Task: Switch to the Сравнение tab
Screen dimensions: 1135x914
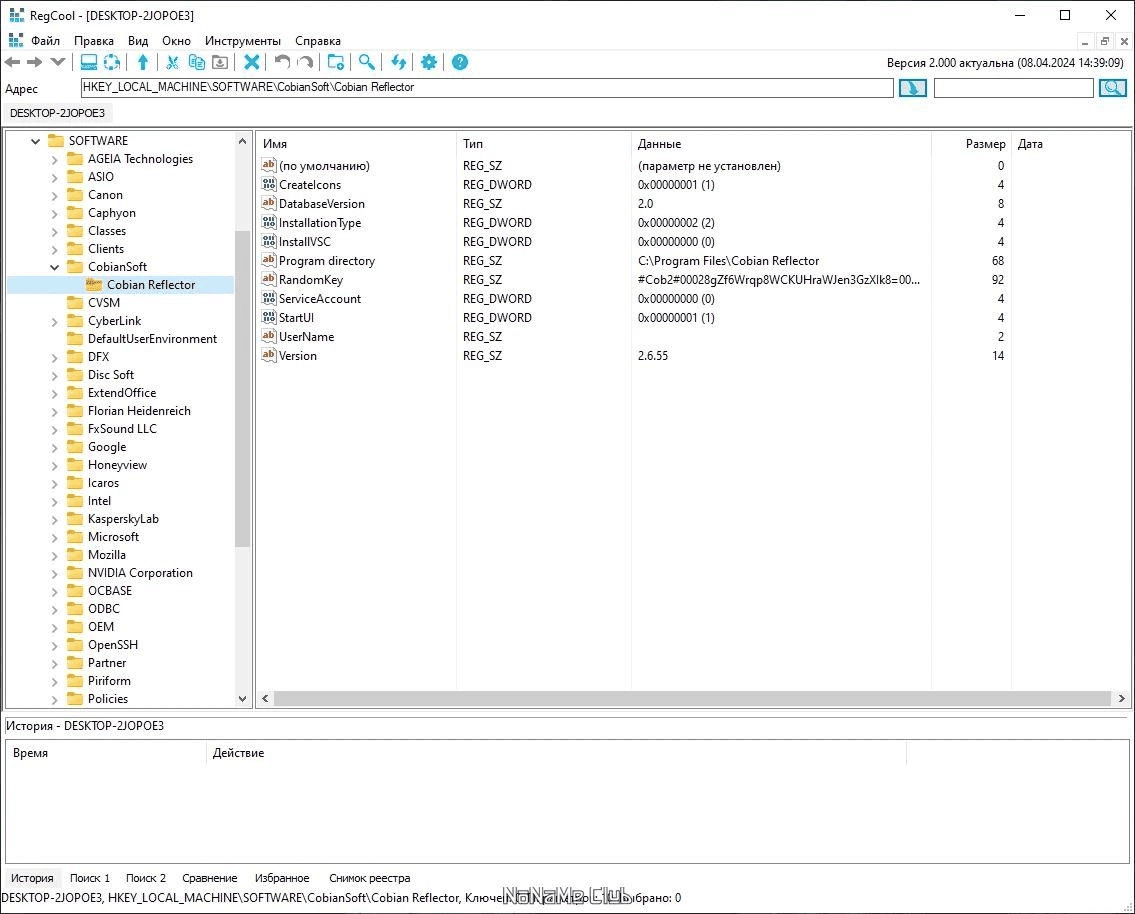Action: point(210,878)
